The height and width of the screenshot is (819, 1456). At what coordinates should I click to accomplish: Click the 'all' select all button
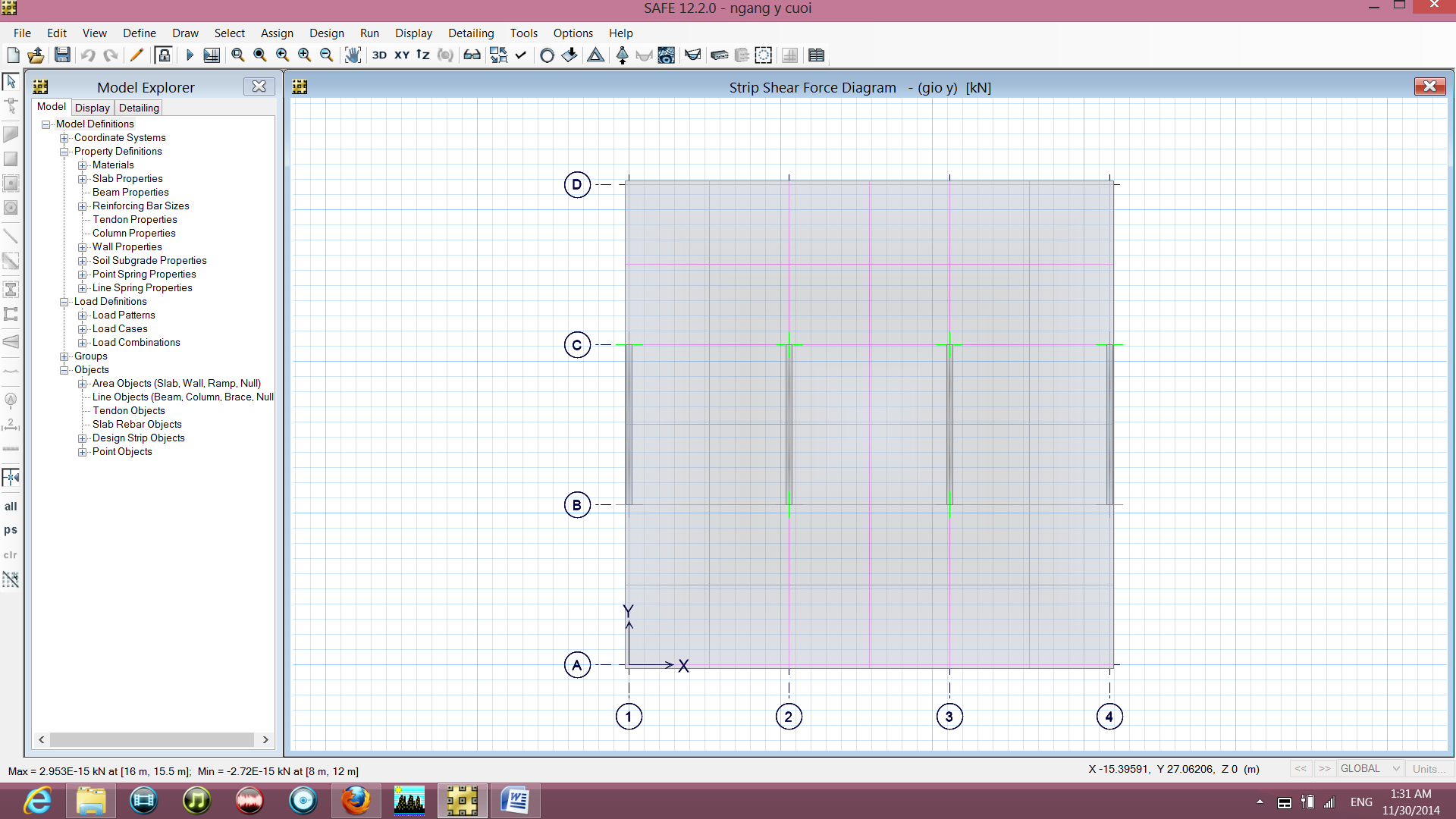click(x=11, y=507)
